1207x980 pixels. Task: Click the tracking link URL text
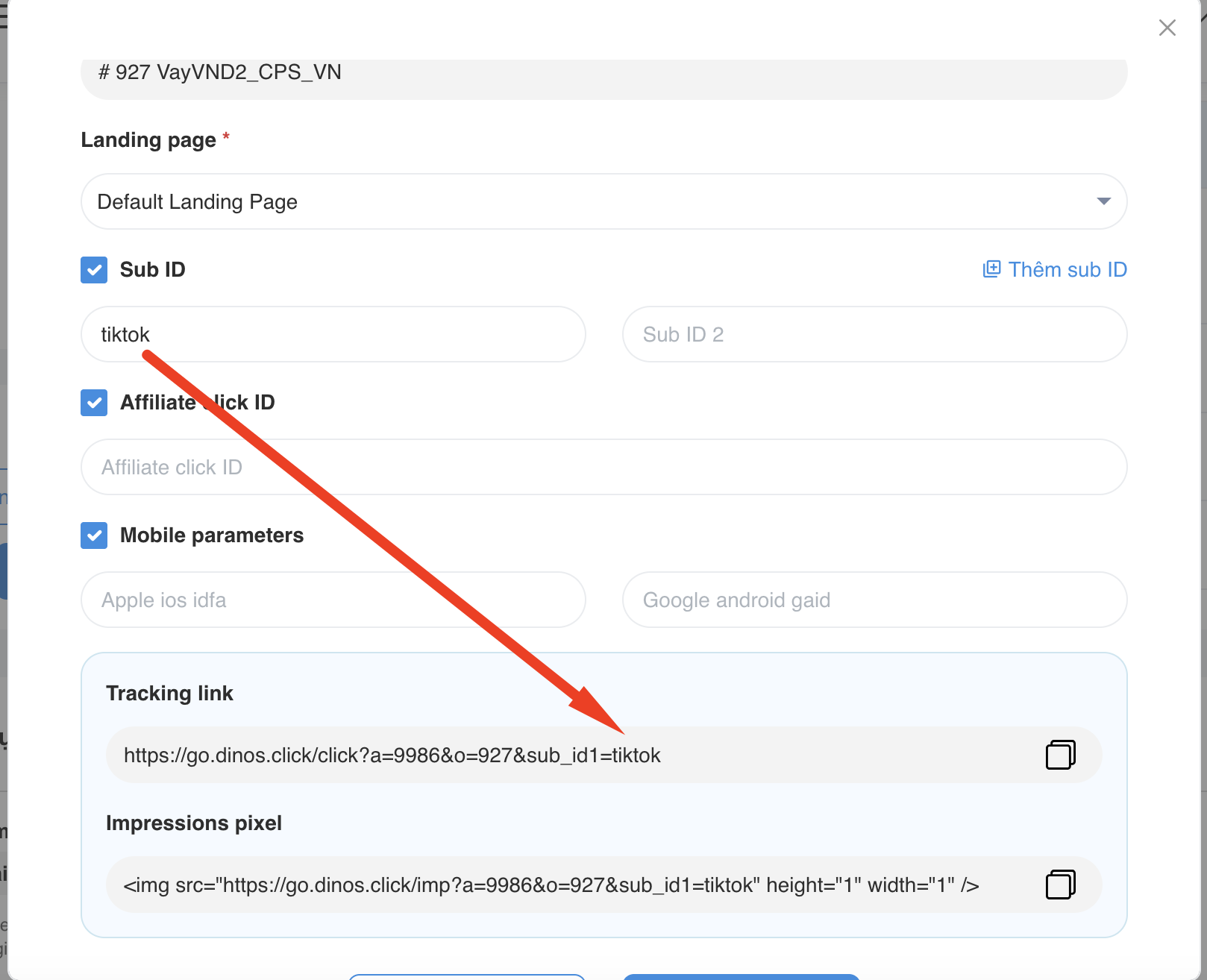click(x=392, y=756)
